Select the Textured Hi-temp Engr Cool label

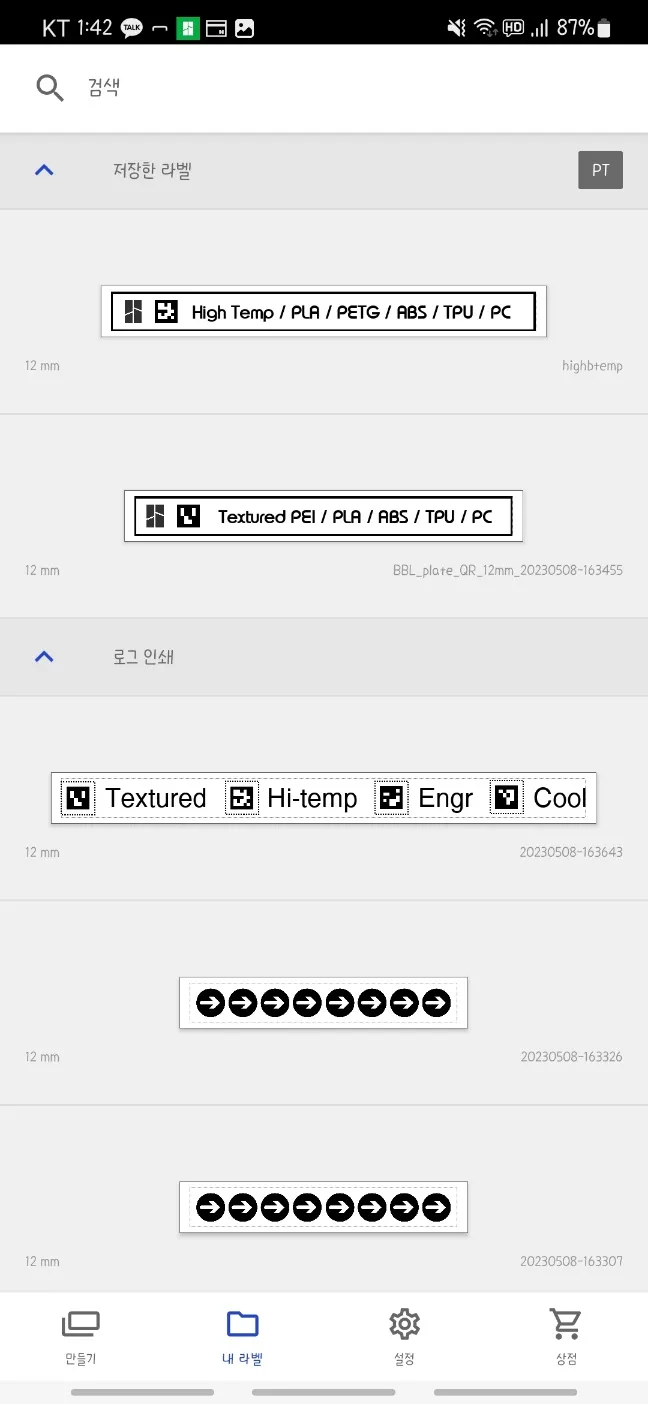coord(324,798)
